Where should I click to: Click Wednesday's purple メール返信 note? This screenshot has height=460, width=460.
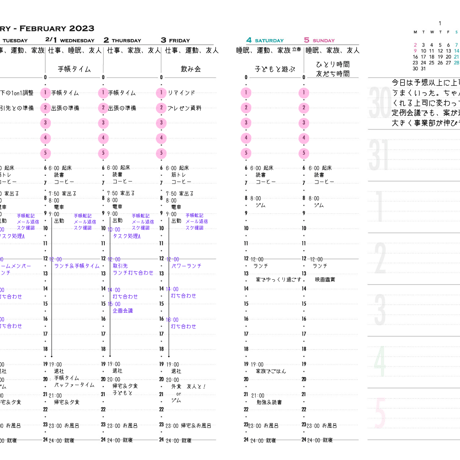coord(85,222)
